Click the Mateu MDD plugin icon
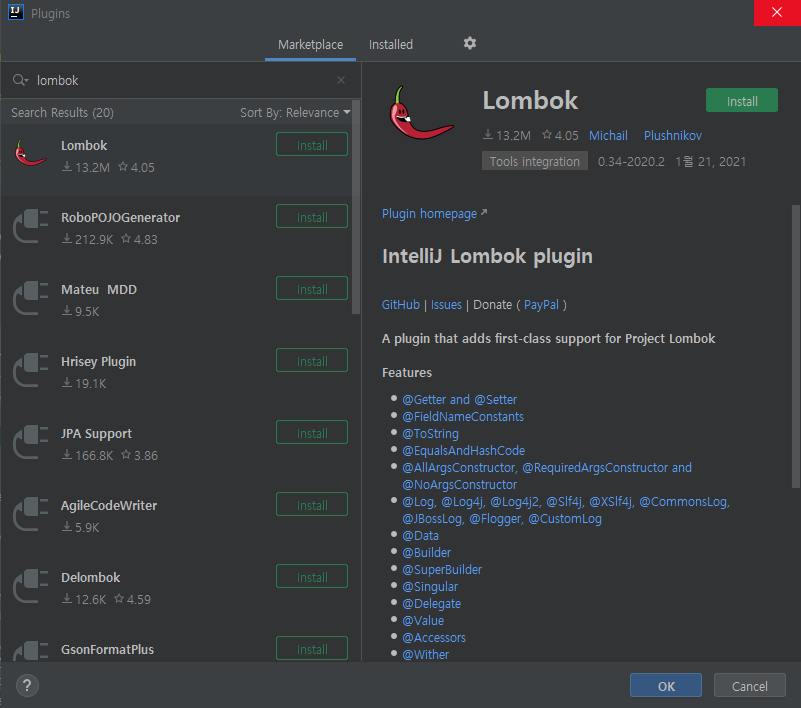 31,297
